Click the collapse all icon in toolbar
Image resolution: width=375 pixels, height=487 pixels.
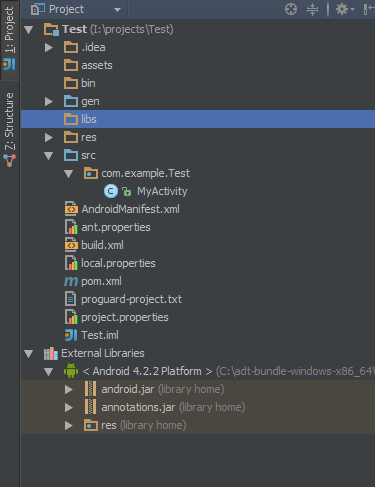pos(312,9)
